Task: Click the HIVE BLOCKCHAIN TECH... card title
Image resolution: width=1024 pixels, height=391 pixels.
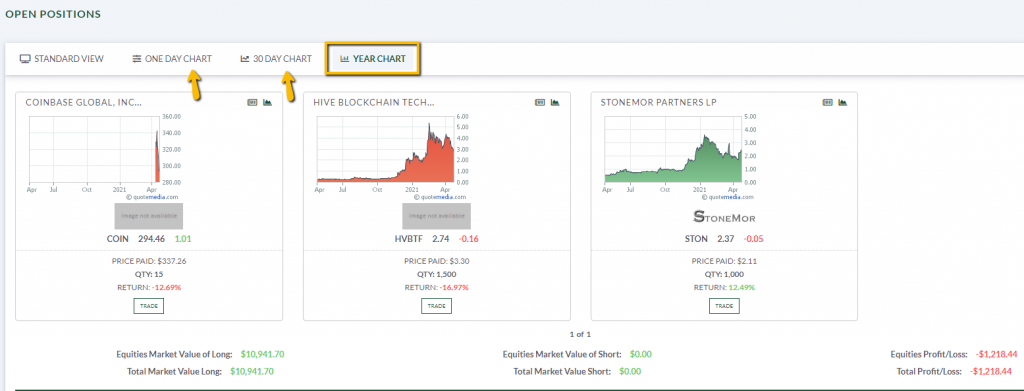Action: (x=374, y=102)
